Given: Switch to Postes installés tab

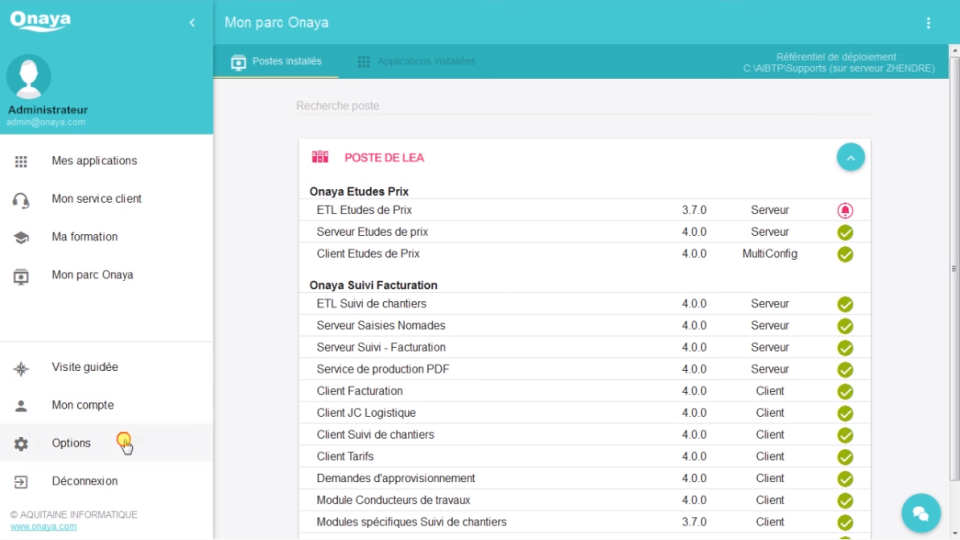Looking at the screenshot, I should (x=277, y=62).
